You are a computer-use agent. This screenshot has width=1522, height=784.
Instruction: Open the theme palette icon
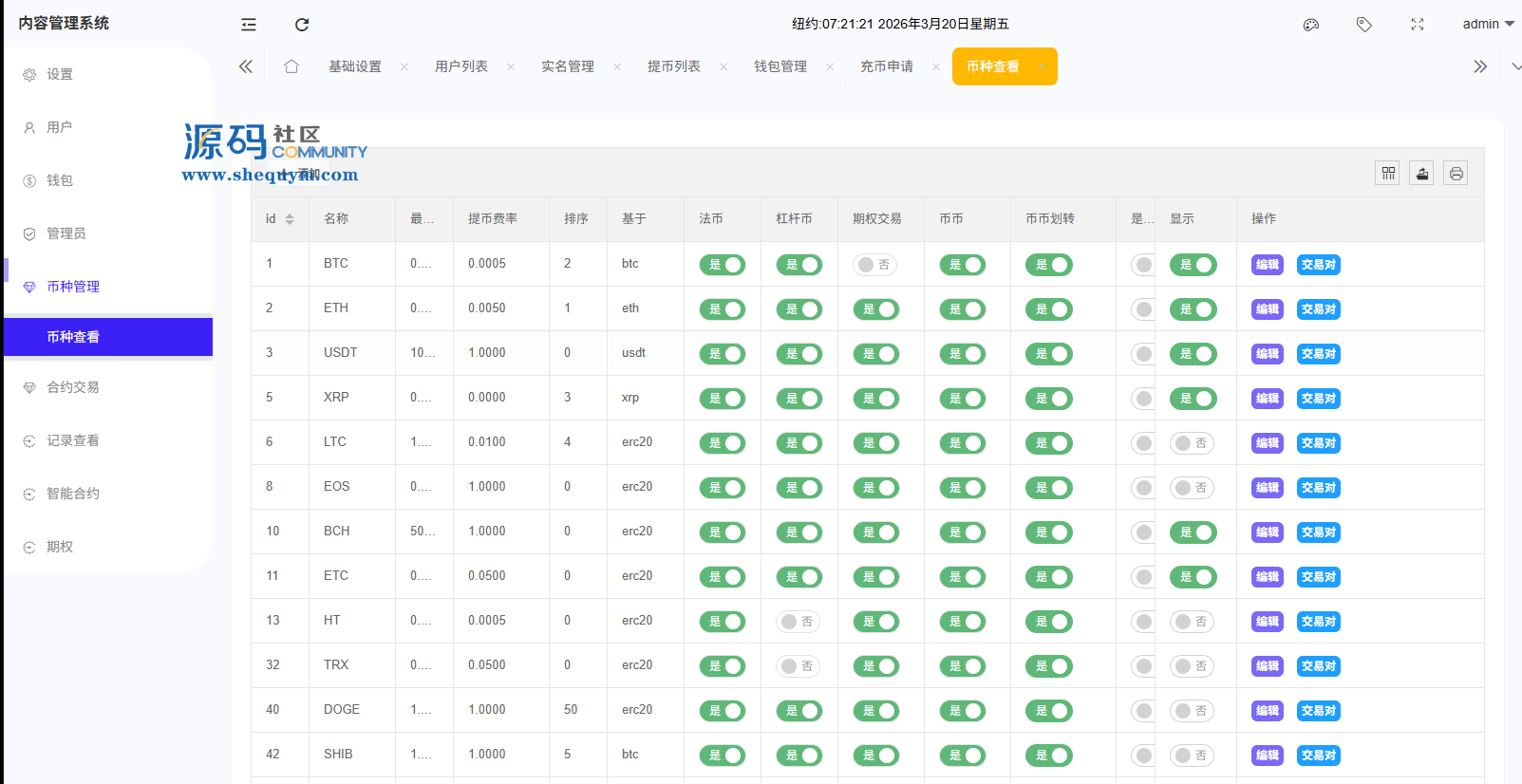click(x=1311, y=25)
